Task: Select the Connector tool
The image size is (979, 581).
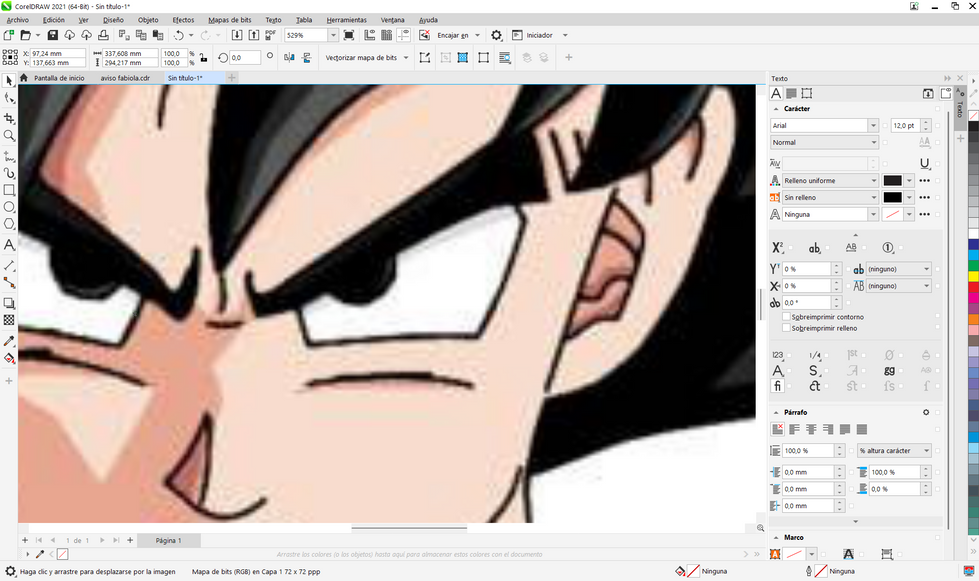Action: [x=9, y=283]
